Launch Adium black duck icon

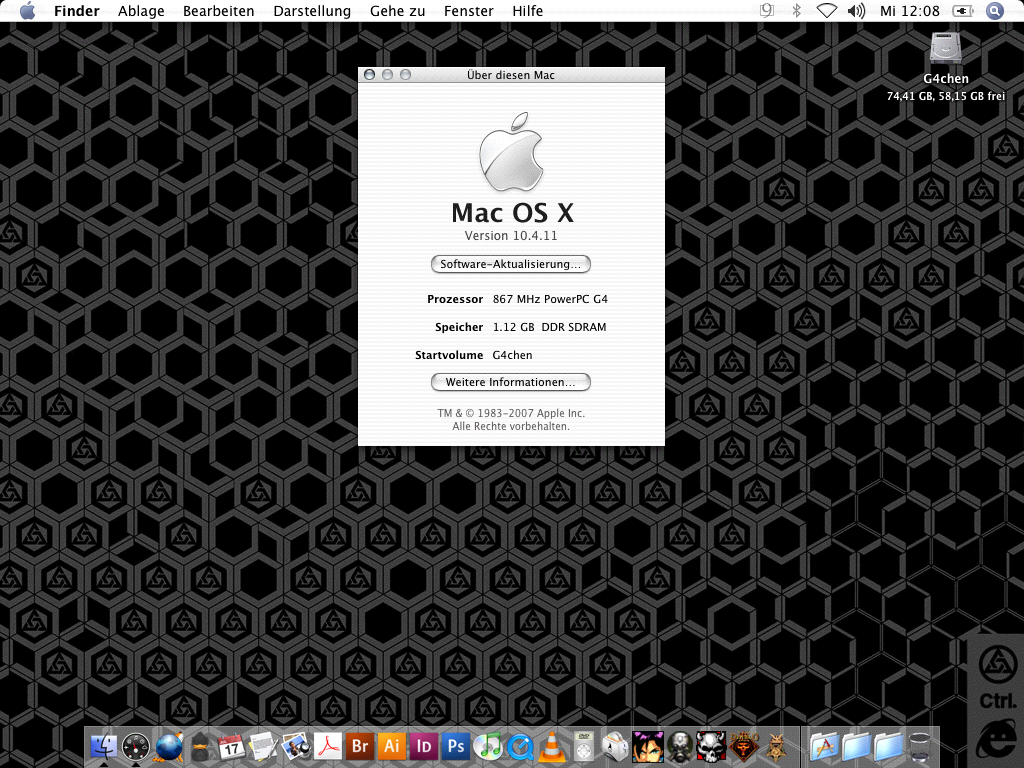[x=200, y=746]
